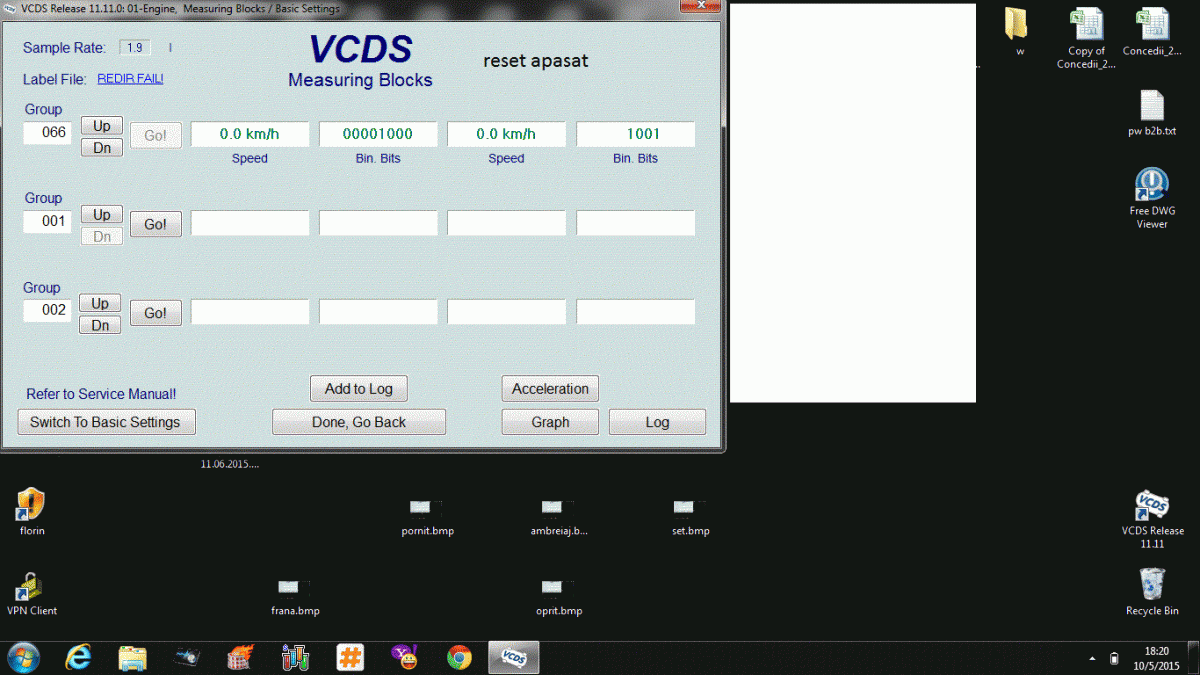1200x675 pixels.
Task: Click the Bin. Bits value 1001
Action: coord(635,134)
